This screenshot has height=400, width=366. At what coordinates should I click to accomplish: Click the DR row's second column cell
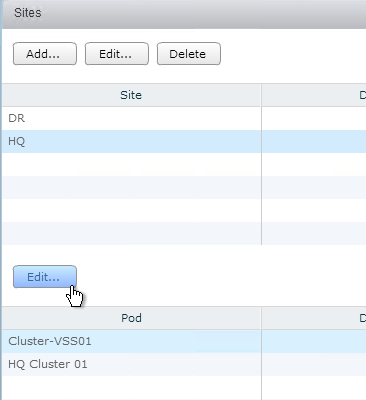pyautogui.click(x=314, y=118)
